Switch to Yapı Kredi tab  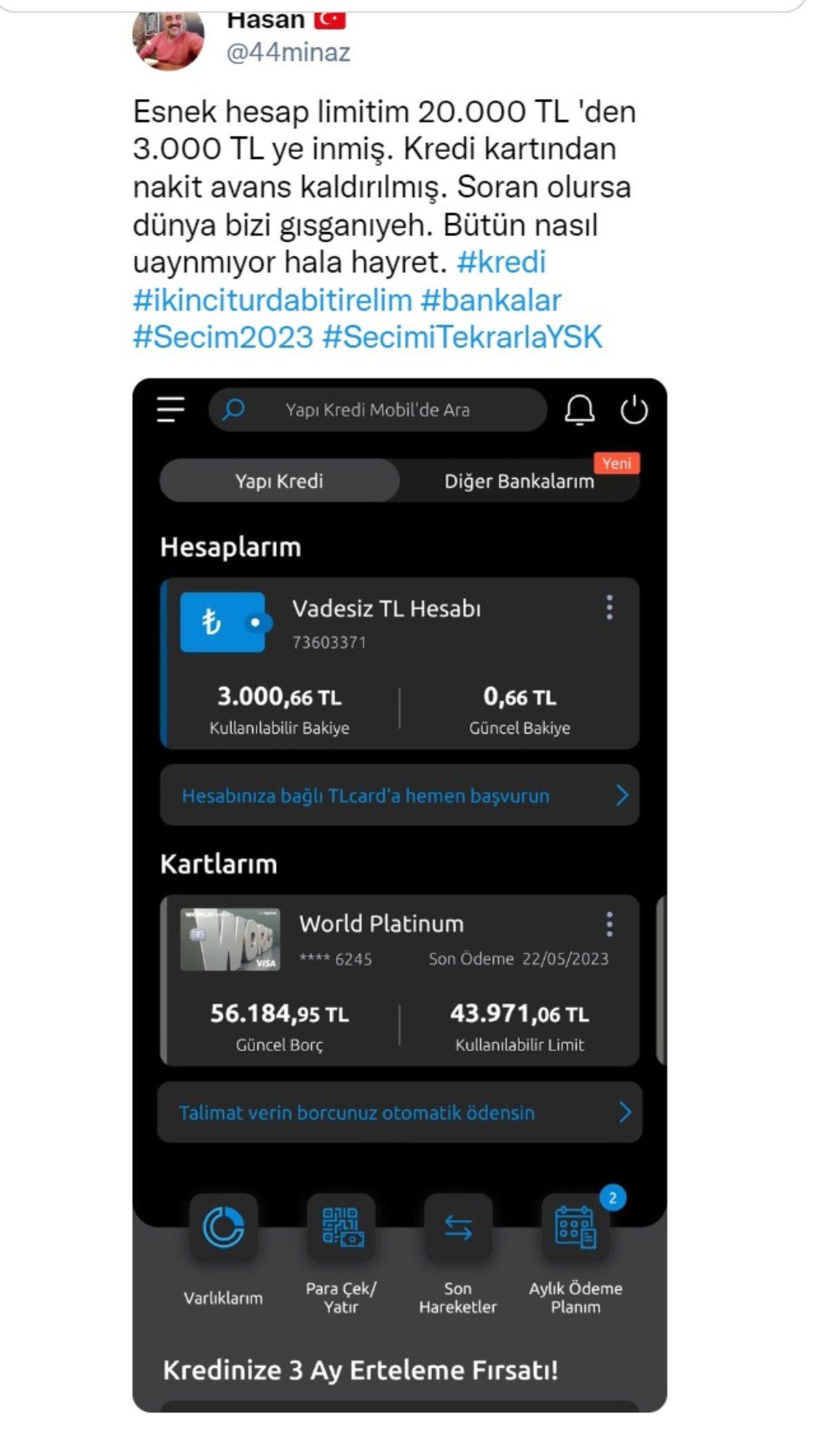click(x=279, y=481)
